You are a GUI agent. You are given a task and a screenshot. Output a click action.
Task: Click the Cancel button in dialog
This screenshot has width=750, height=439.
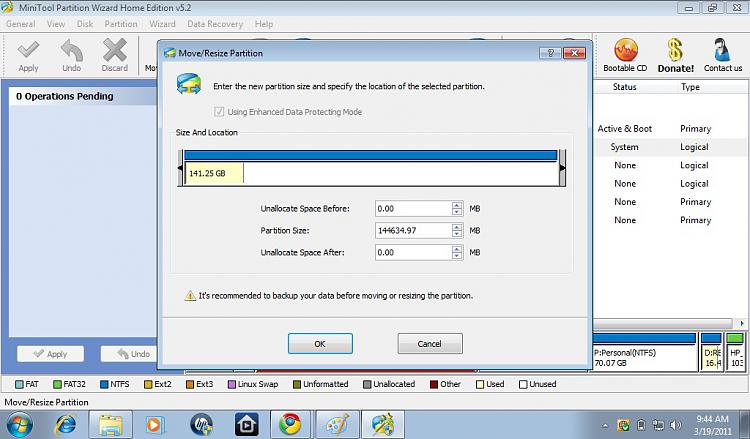pyautogui.click(x=430, y=344)
